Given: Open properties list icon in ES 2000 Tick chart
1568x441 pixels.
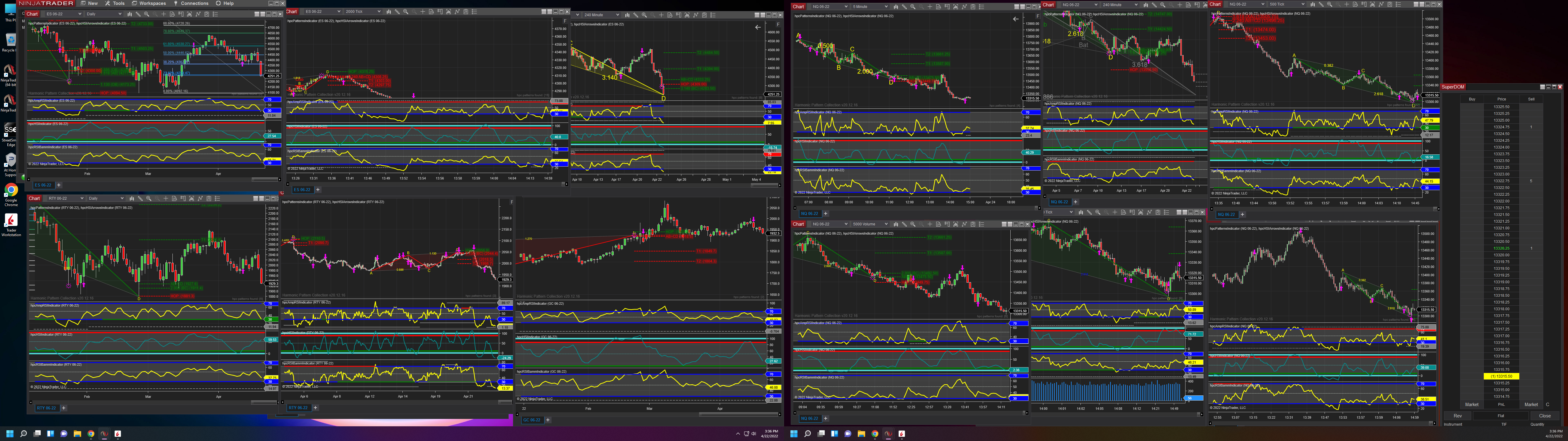Looking at the screenshot, I should [x=474, y=12].
